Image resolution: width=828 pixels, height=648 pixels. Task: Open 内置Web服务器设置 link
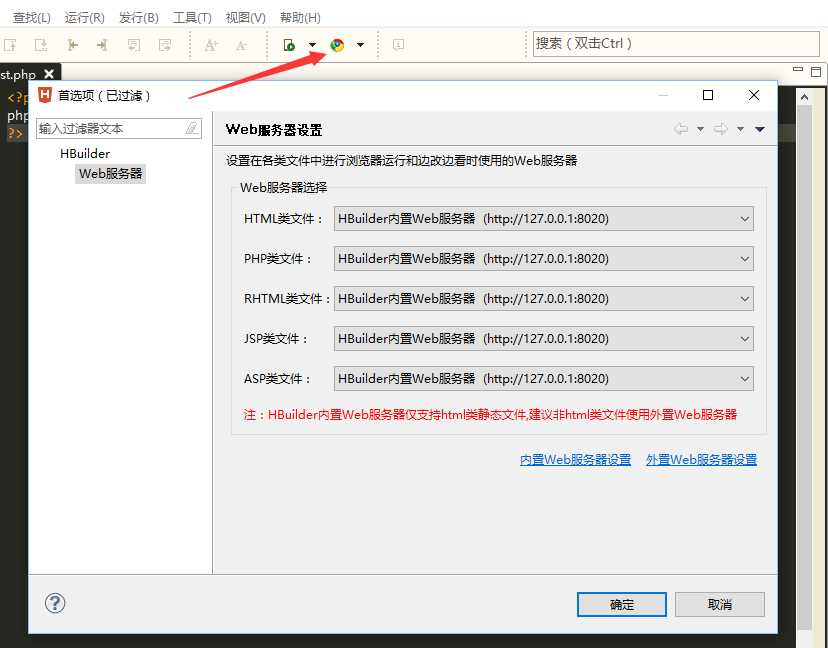576,460
